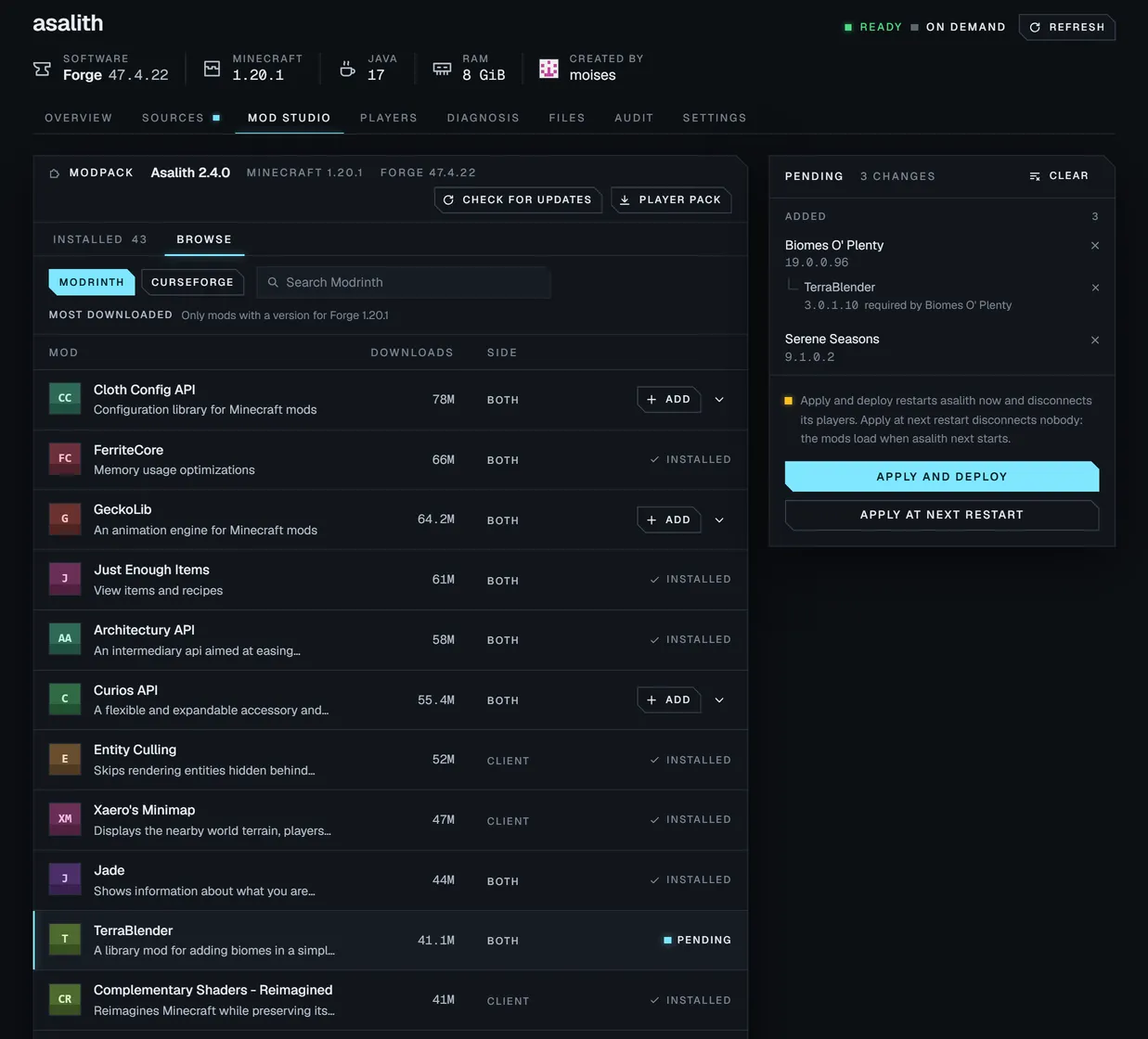Click the Complementary Shaders mod icon
Image resolution: width=1148 pixels, height=1039 pixels.
65,1000
